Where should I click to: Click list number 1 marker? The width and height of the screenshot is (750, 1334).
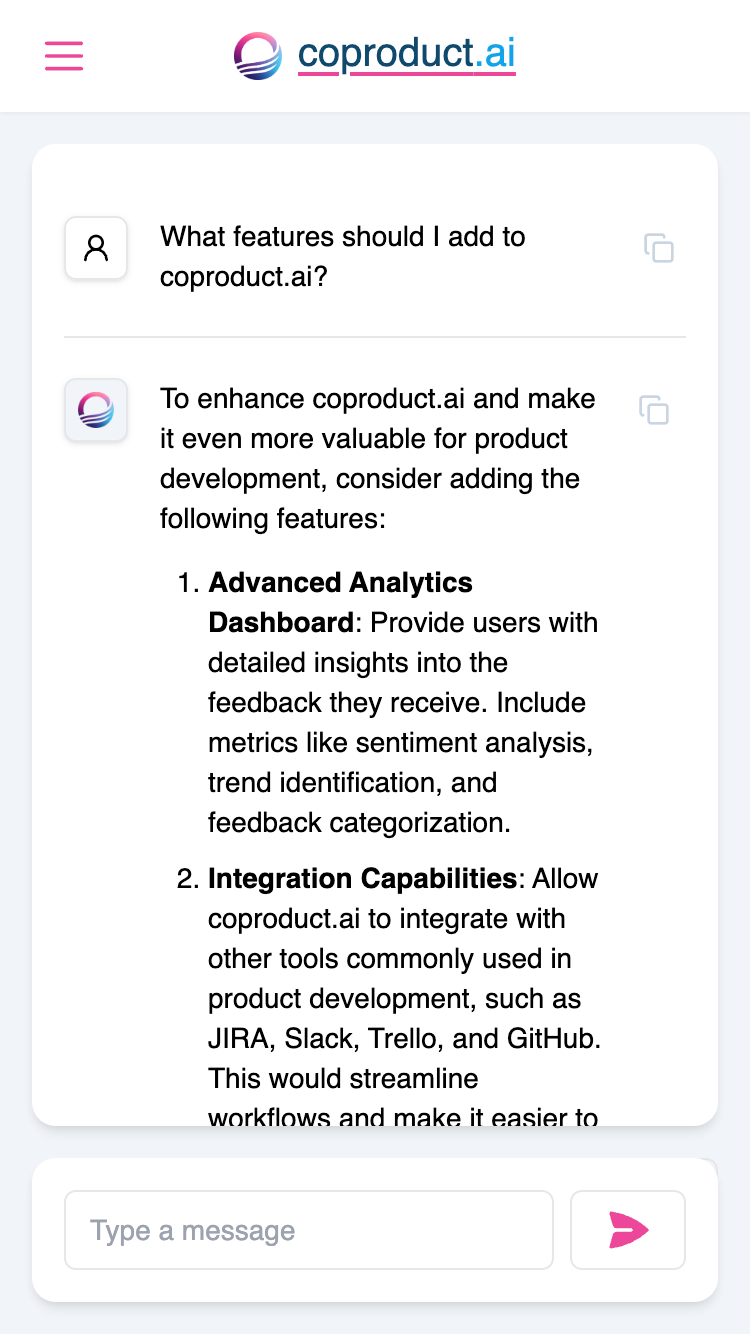(x=189, y=583)
